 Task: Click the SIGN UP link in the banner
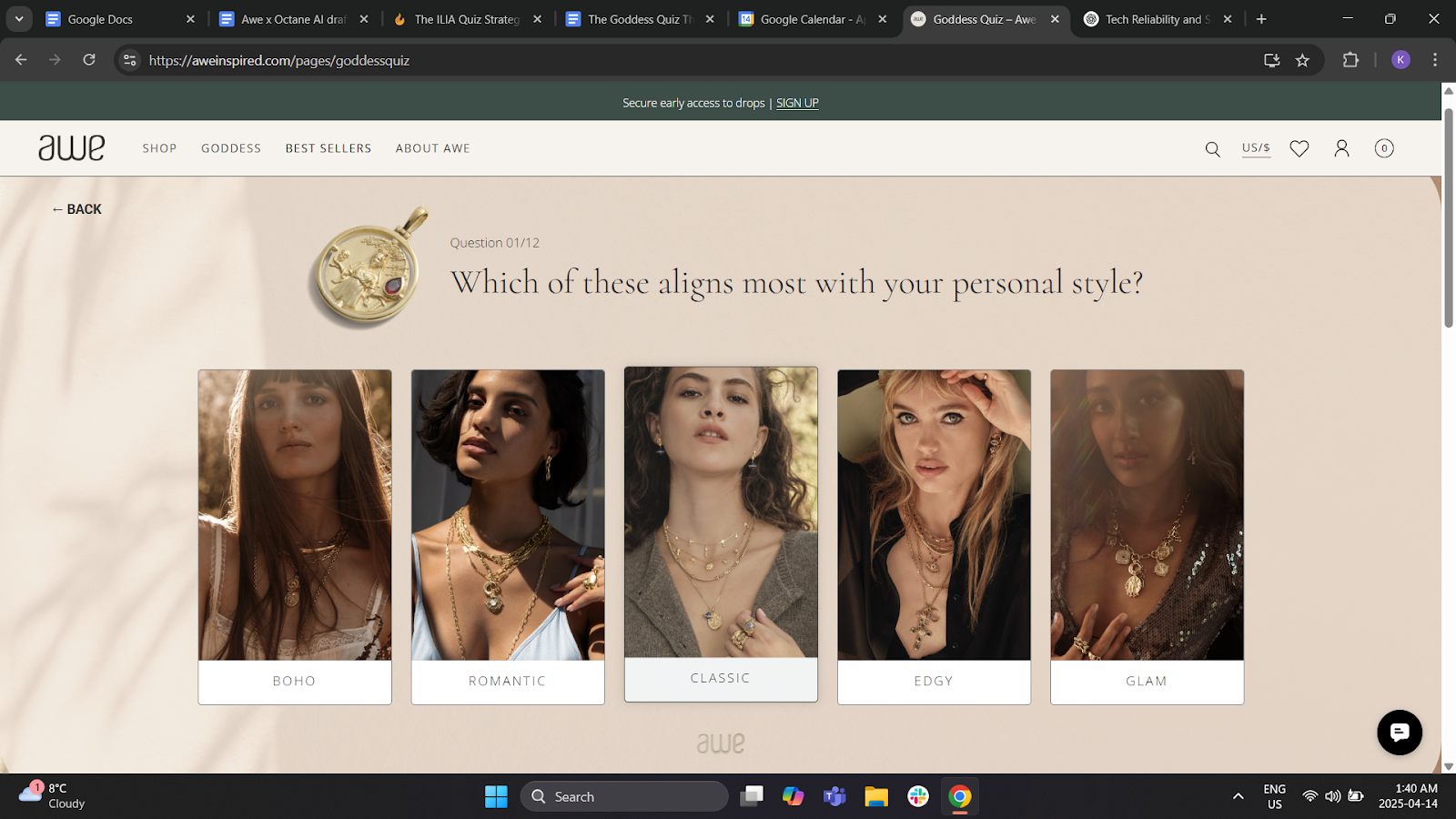tap(797, 103)
